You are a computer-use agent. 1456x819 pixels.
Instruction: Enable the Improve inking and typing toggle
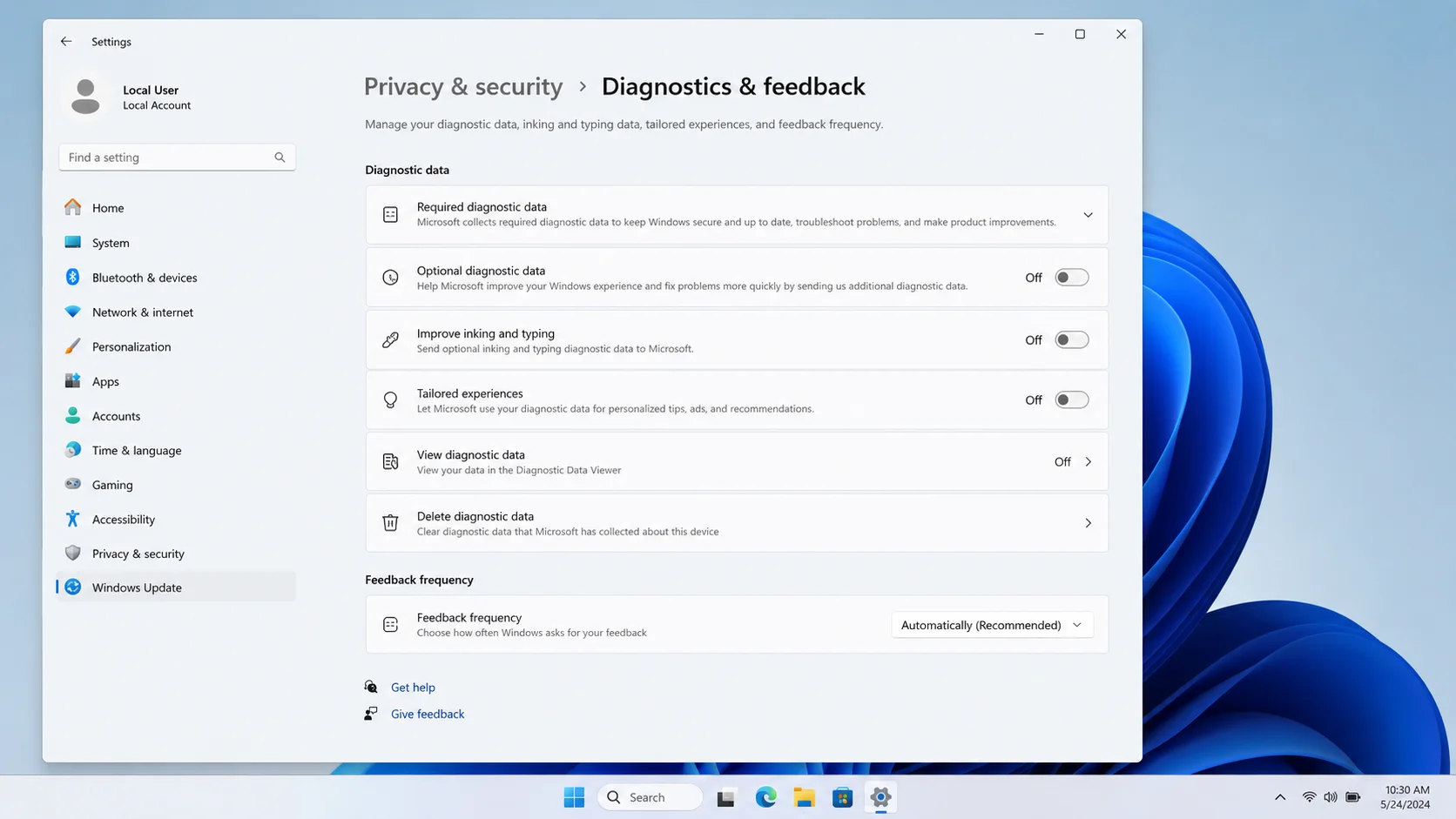[x=1072, y=340]
